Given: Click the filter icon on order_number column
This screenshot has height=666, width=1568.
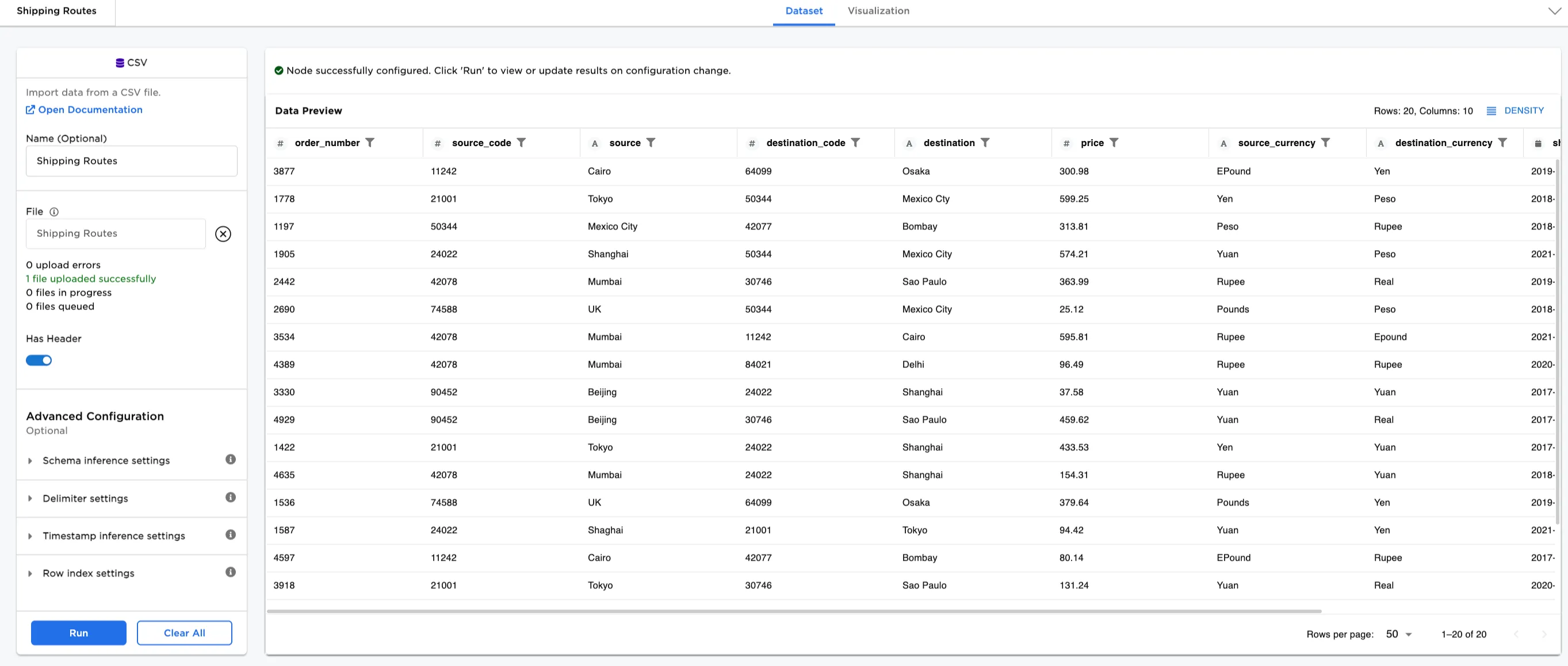Looking at the screenshot, I should [369, 143].
